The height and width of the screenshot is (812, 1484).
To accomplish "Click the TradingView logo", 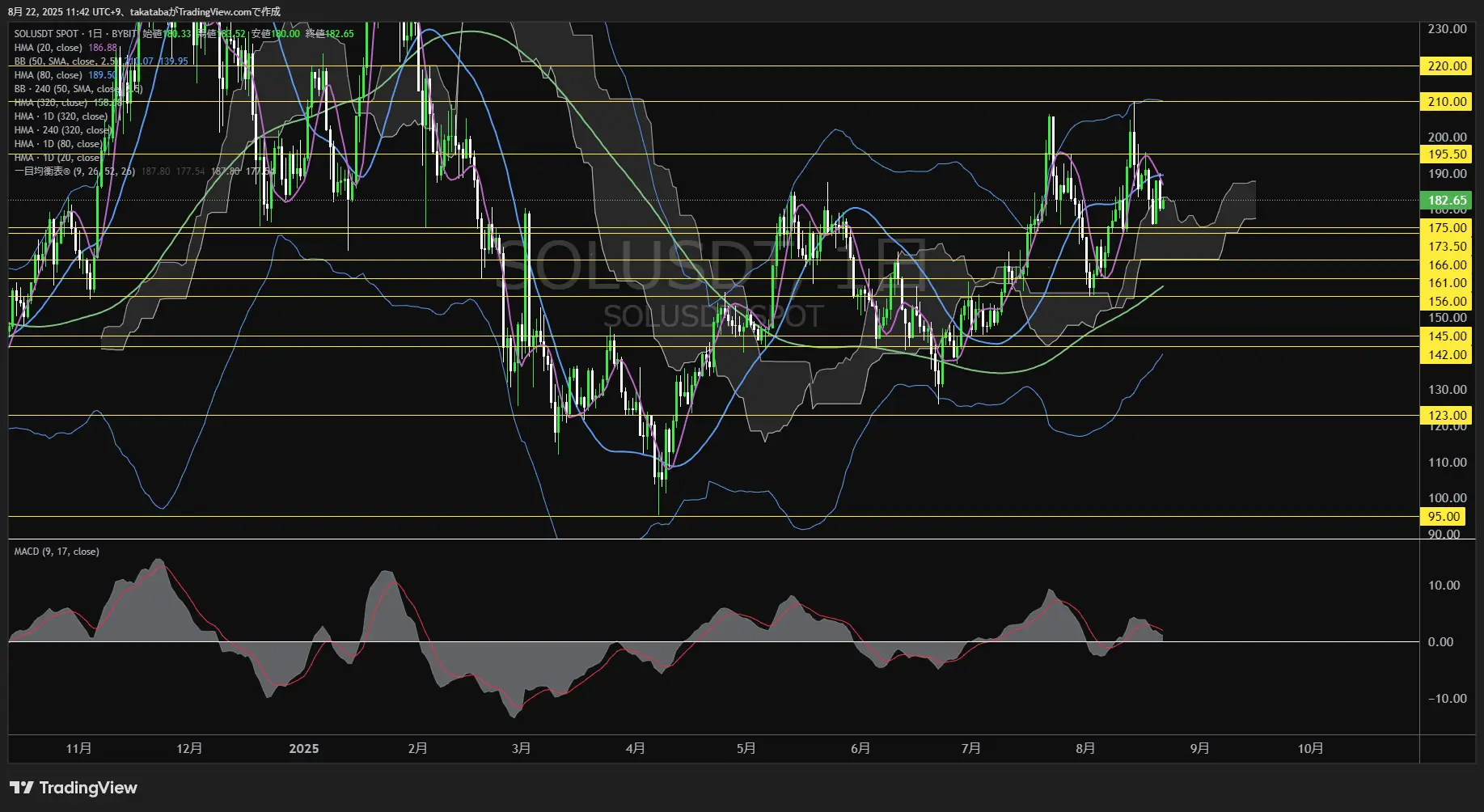I will (73, 788).
